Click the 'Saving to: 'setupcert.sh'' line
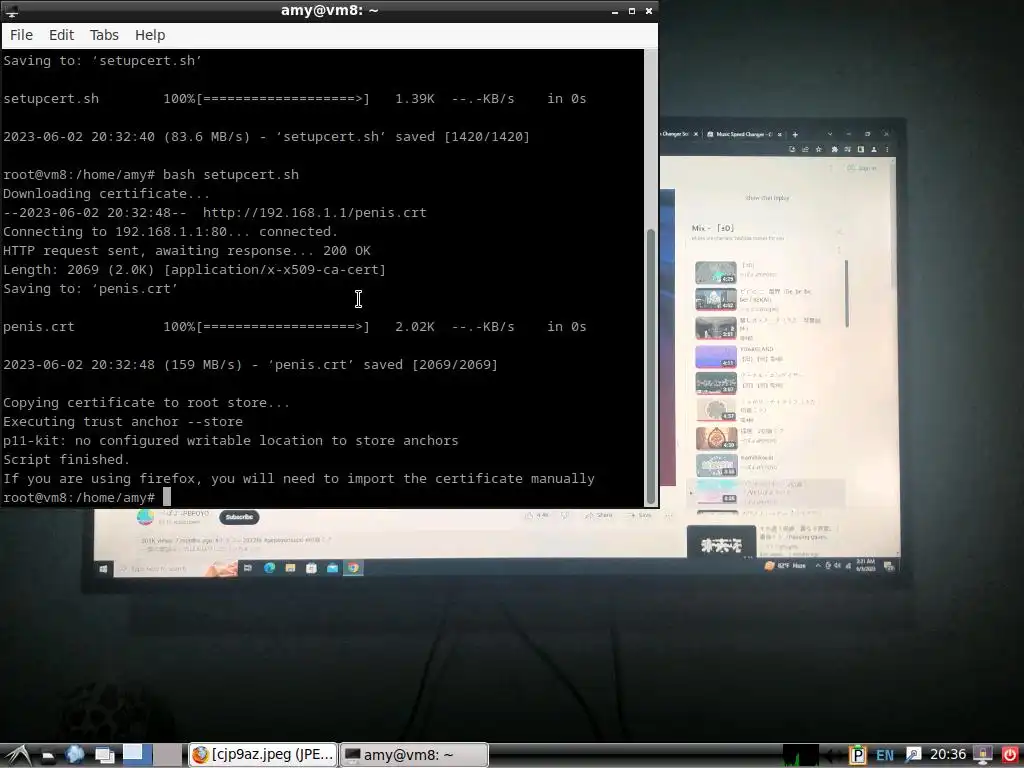 [103, 61]
